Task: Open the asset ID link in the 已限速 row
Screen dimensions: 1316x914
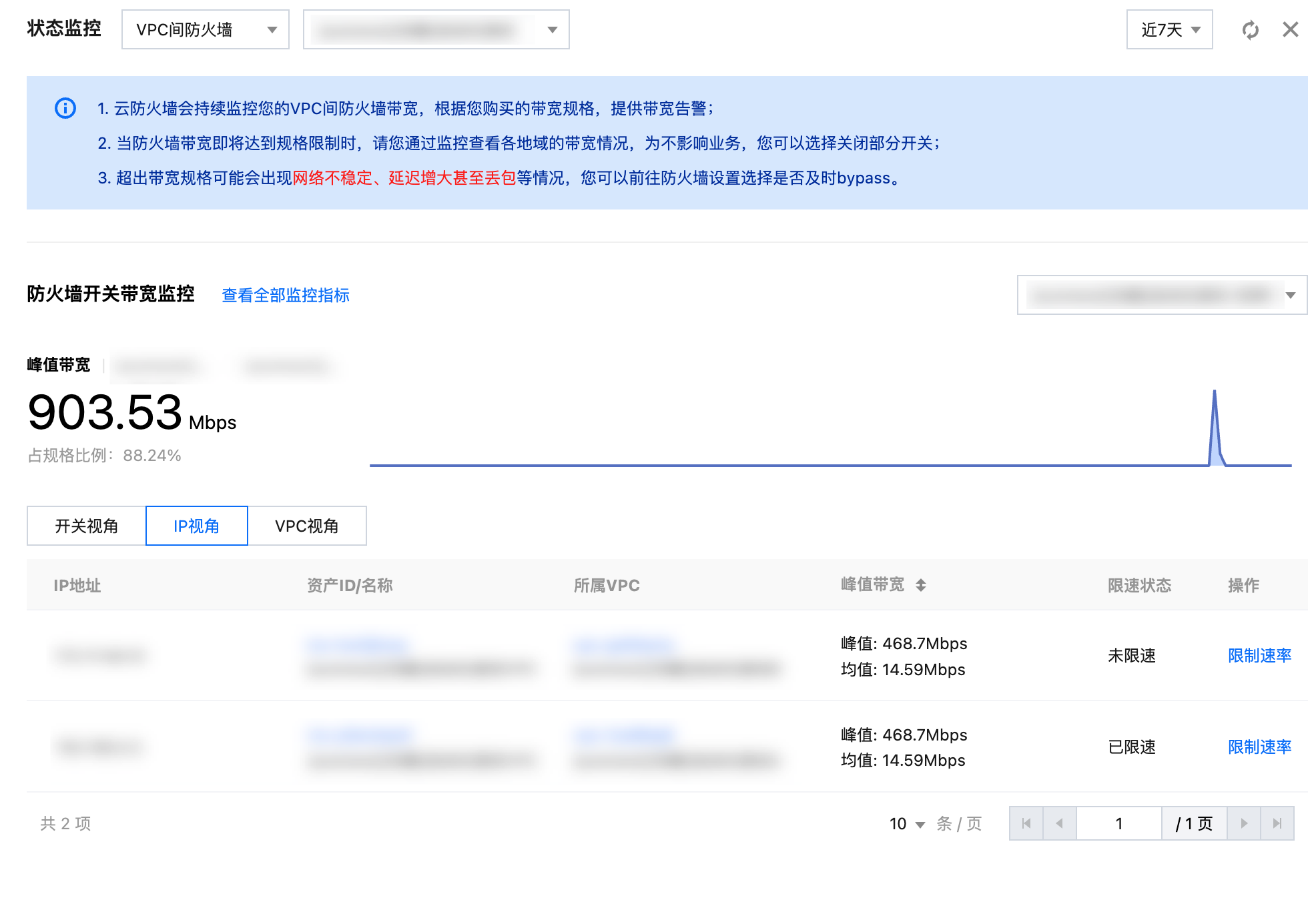Action: (359, 735)
